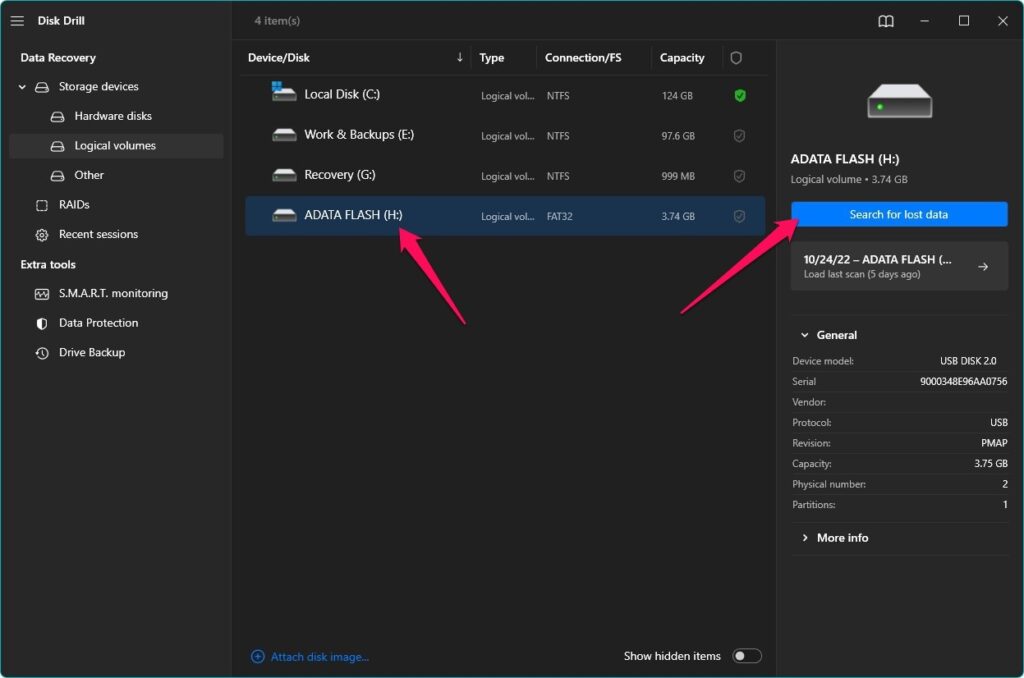The image size is (1024, 678).
Task: Load the 10/24/22 ADATA FLASH scan session
Action: click(899, 265)
